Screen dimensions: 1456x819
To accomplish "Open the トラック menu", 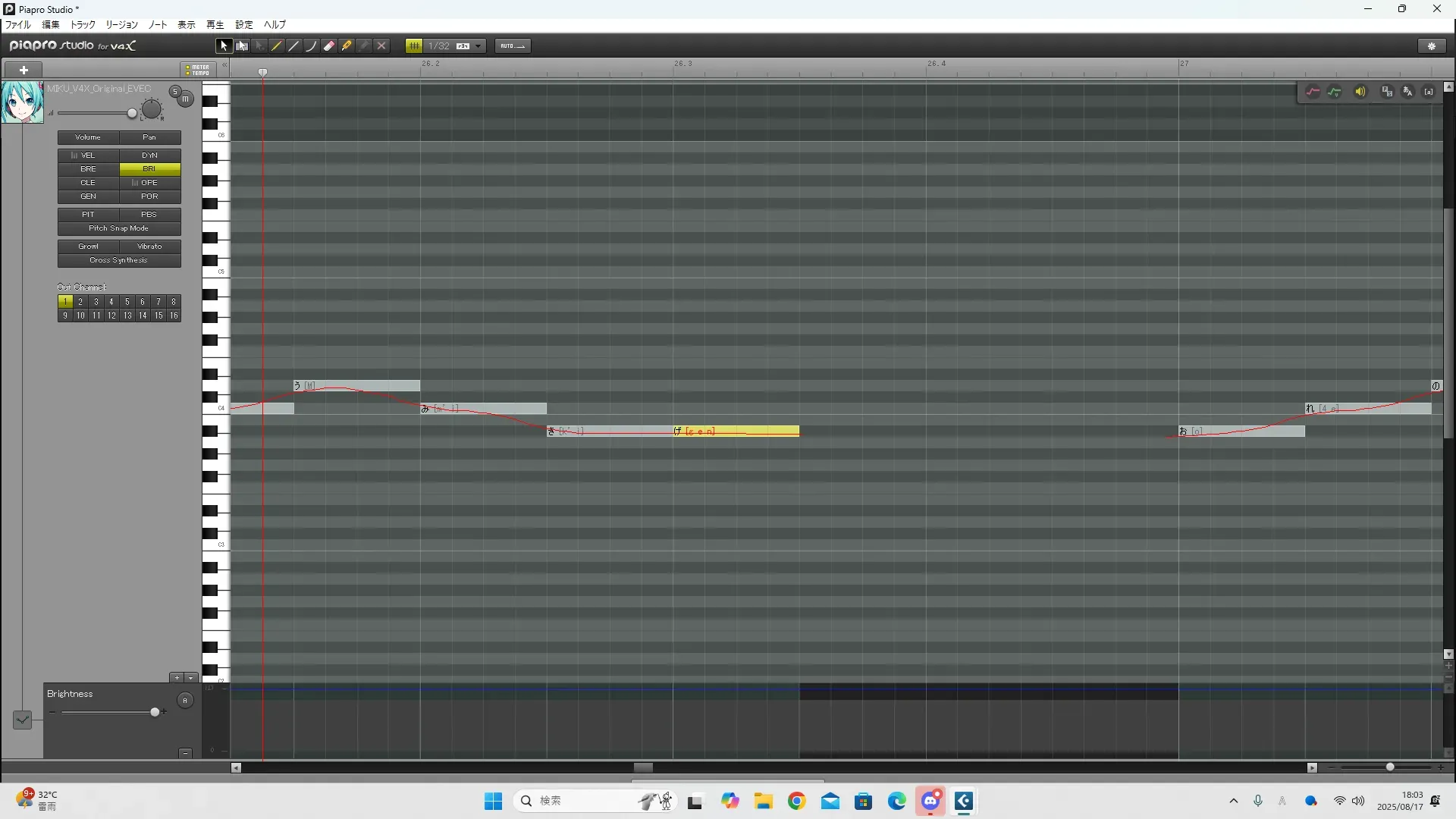I will (x=83, y=25).
